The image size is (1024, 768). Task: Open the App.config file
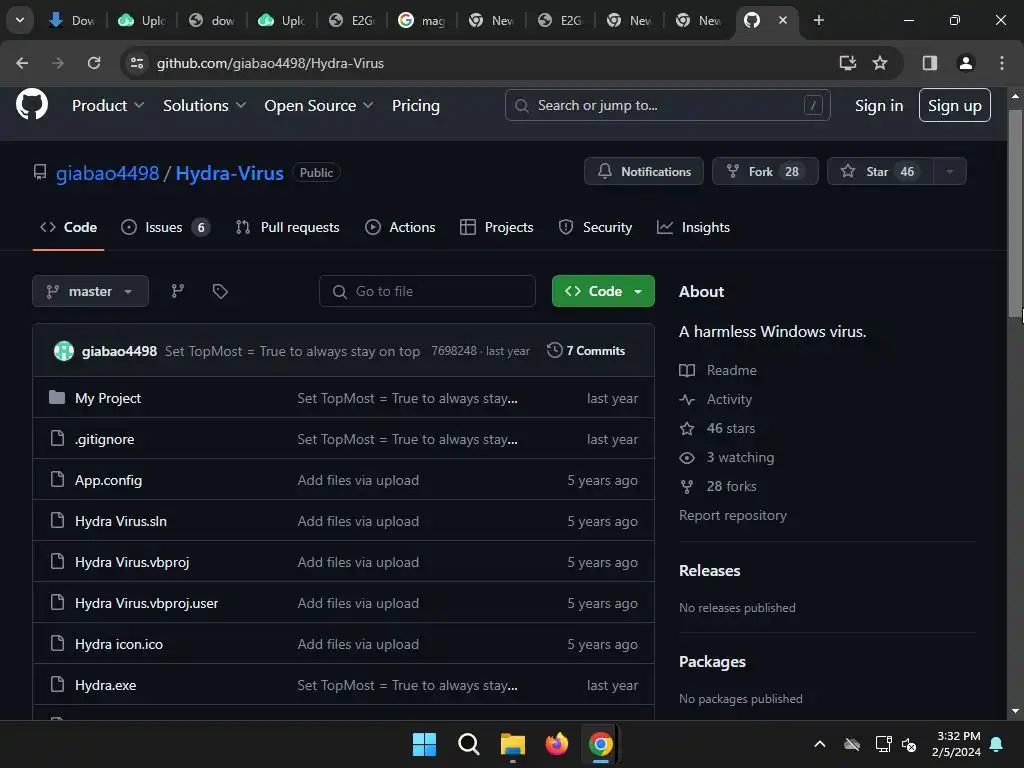(108, 481)
